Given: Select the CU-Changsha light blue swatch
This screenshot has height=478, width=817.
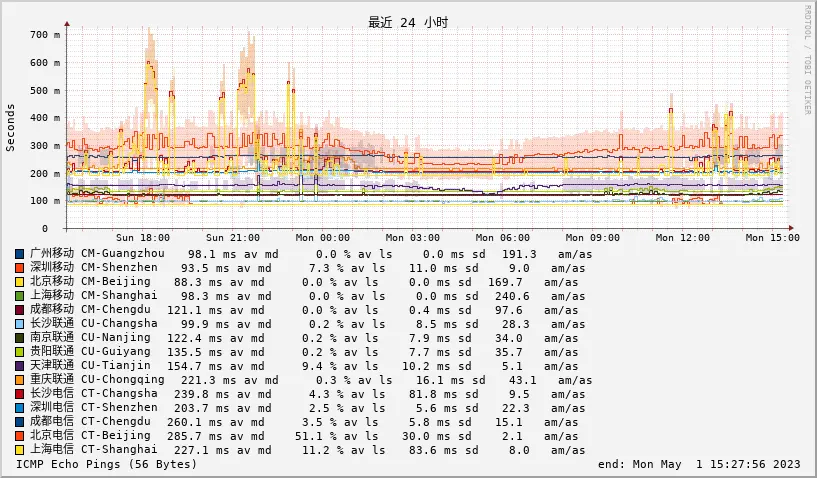Looking at the screenshot, I should (x=21, y=324).
